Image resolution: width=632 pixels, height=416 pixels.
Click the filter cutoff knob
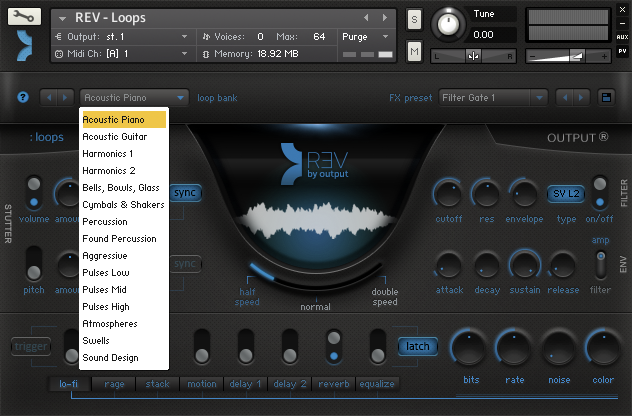coord(448,194)
